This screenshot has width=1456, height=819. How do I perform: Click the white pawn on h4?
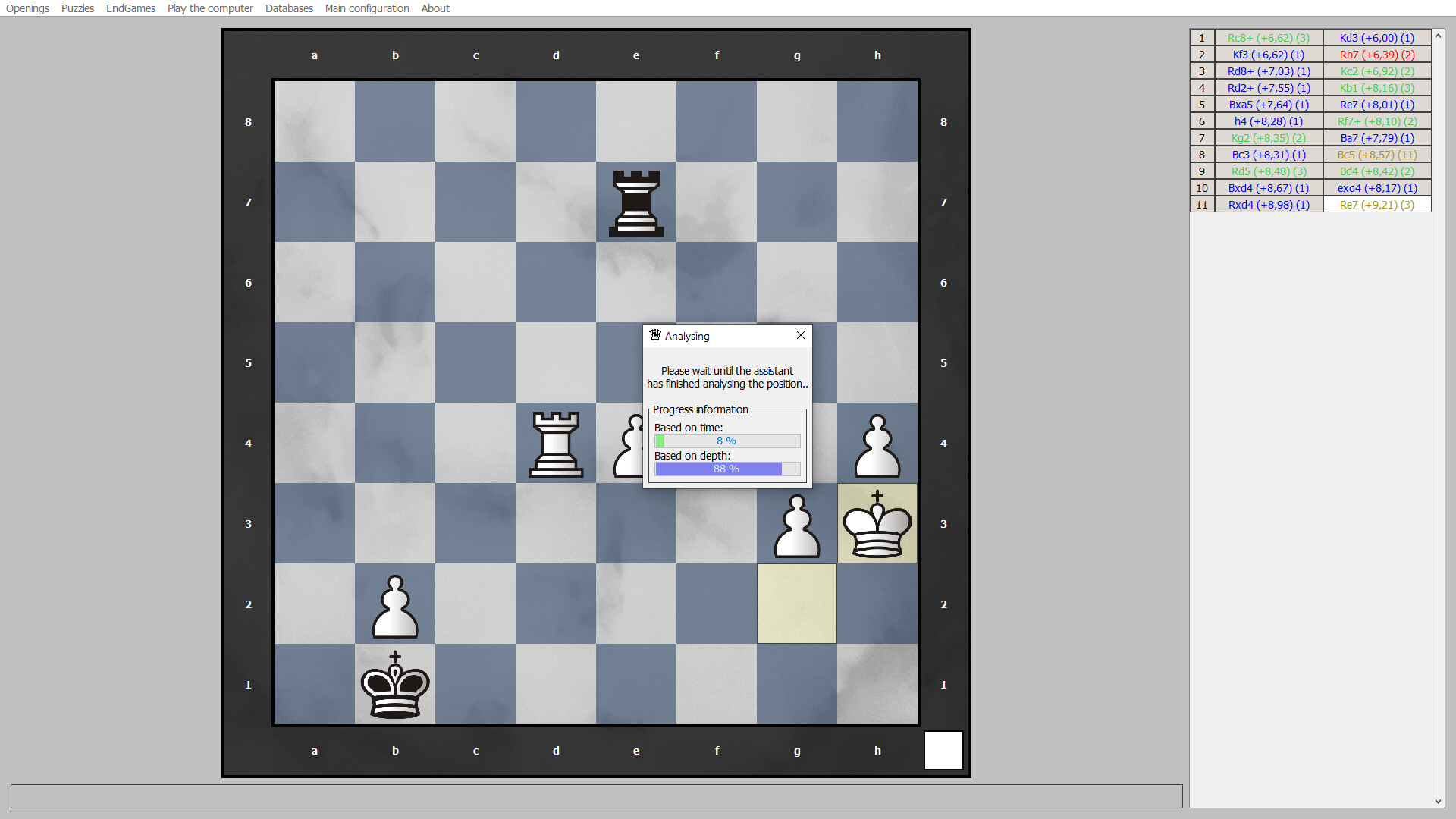[877, 444]
